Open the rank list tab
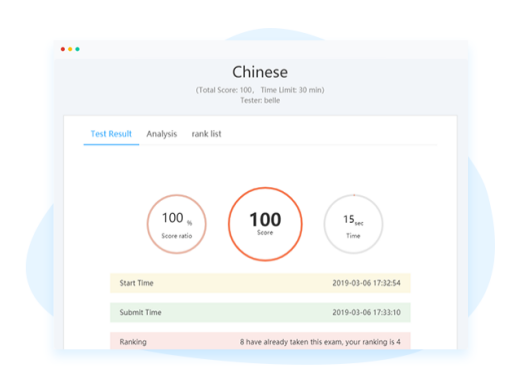 click(x=206, y=134)
